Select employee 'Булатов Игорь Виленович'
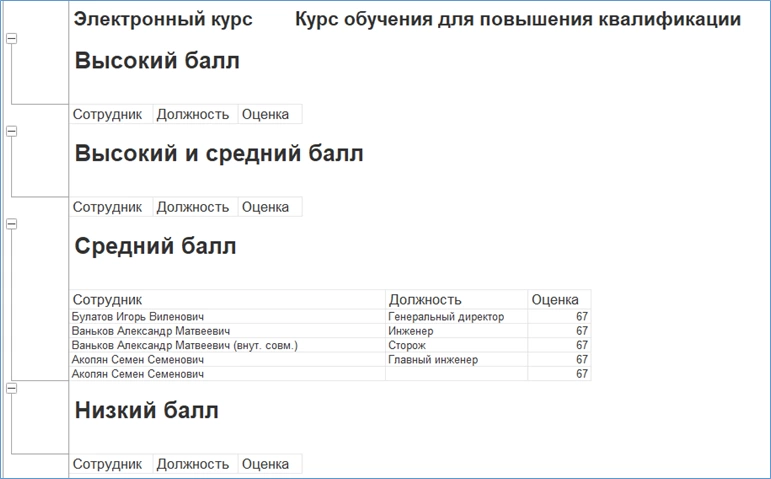771x479 pixels. (x=227, y=317)
